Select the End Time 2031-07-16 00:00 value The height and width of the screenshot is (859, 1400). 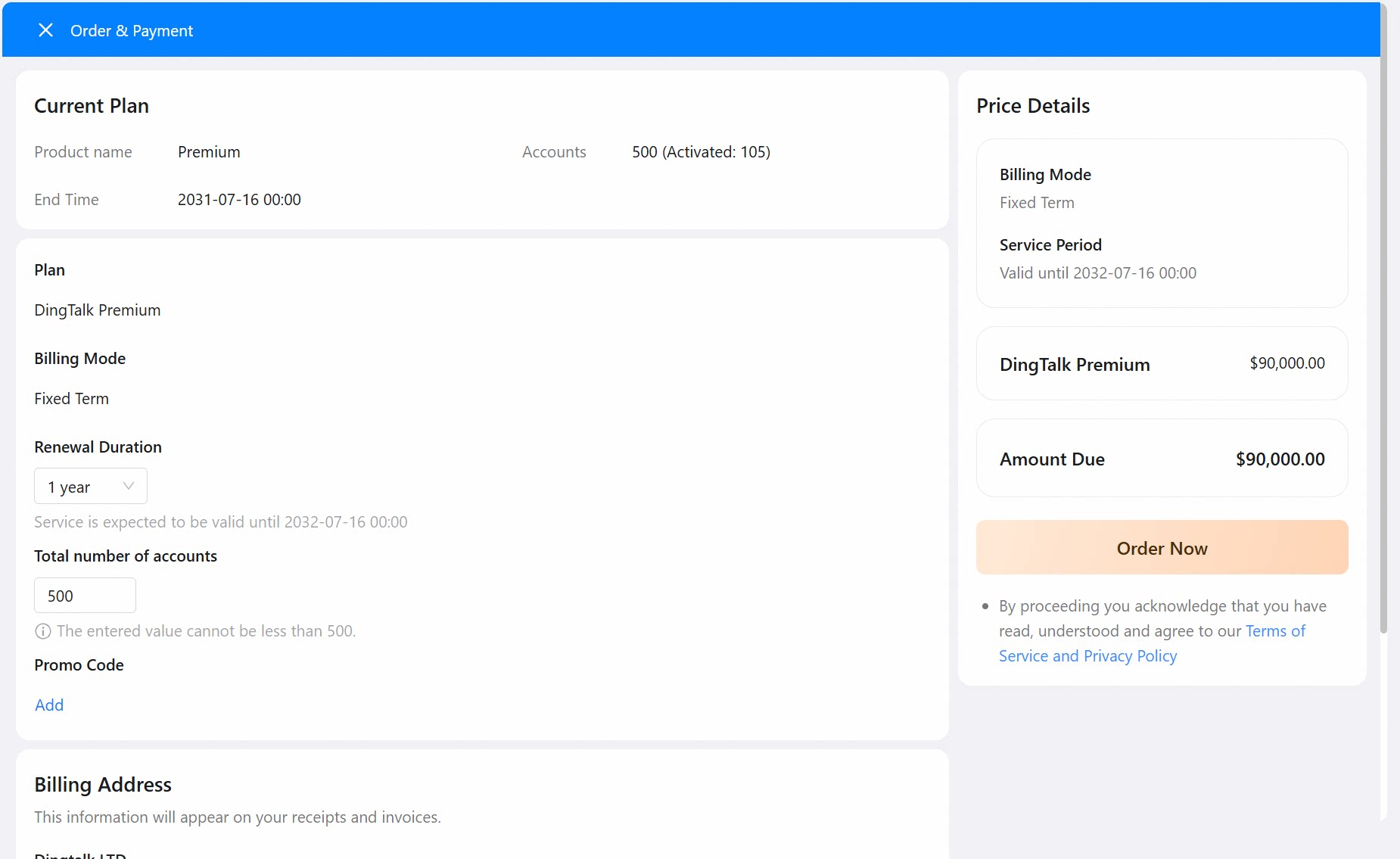pos(239,200)
